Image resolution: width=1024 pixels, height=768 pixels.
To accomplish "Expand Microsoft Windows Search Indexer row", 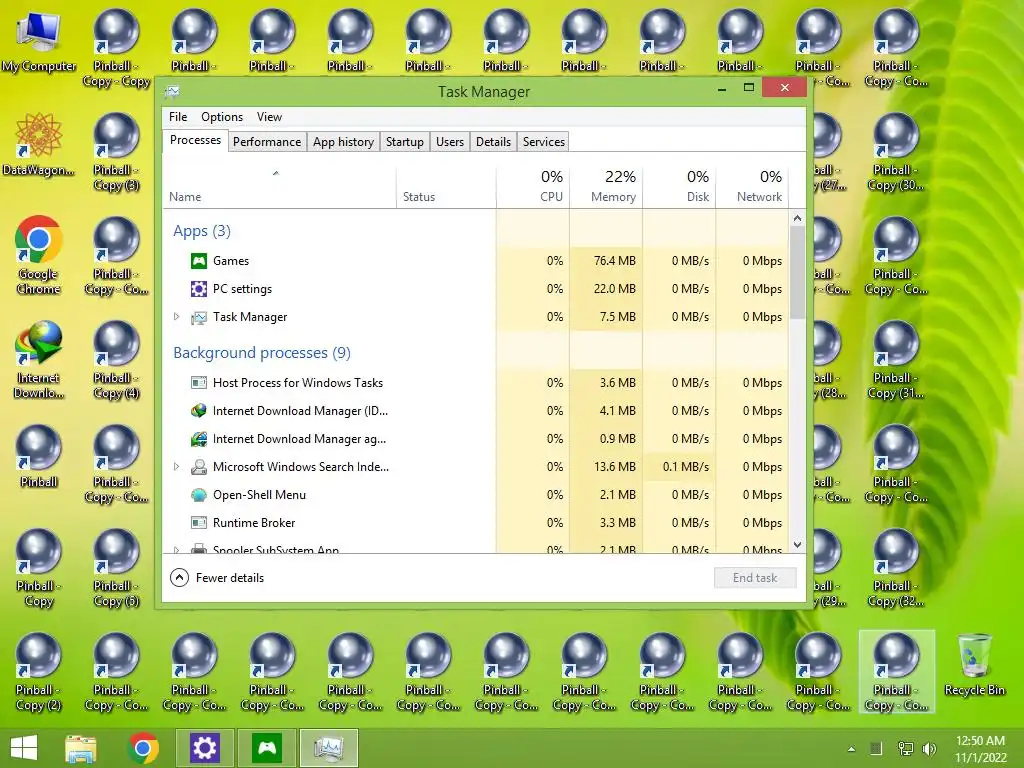I will coord(176,466).
